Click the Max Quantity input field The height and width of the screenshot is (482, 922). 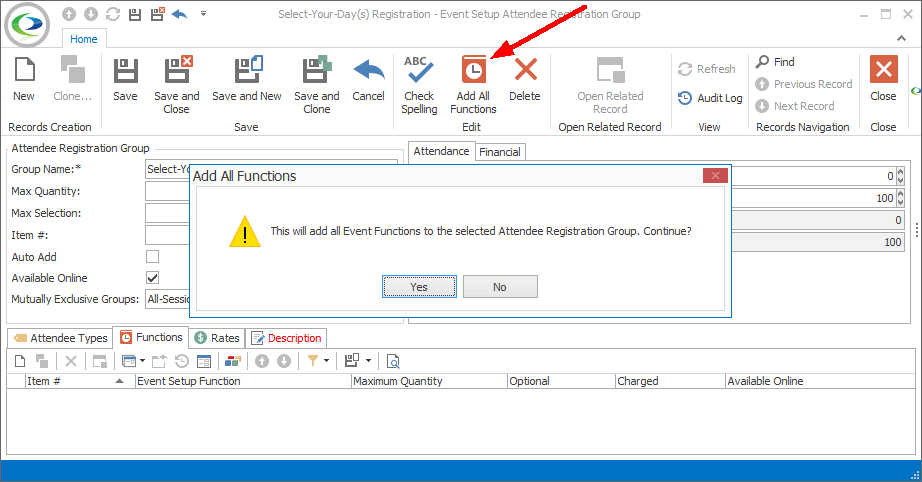pyautogui.click(x=168, y=191)
